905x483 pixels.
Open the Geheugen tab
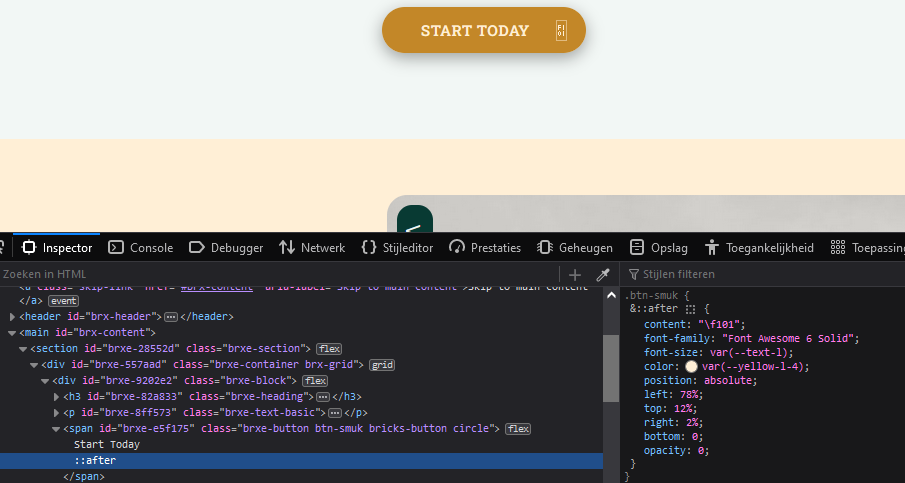tap(575, 248)
